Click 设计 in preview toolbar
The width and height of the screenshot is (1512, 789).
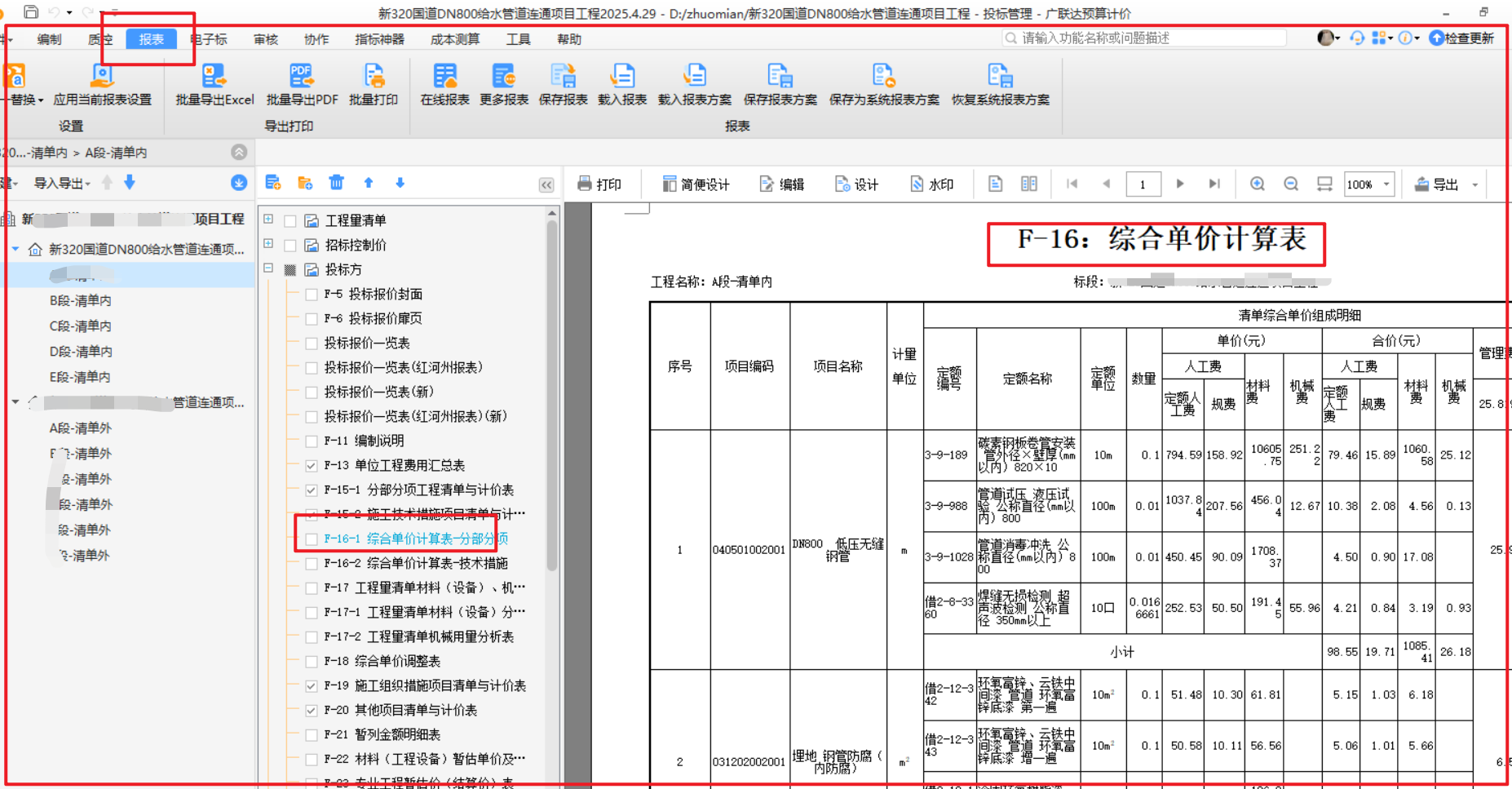[x=856, y=184]
